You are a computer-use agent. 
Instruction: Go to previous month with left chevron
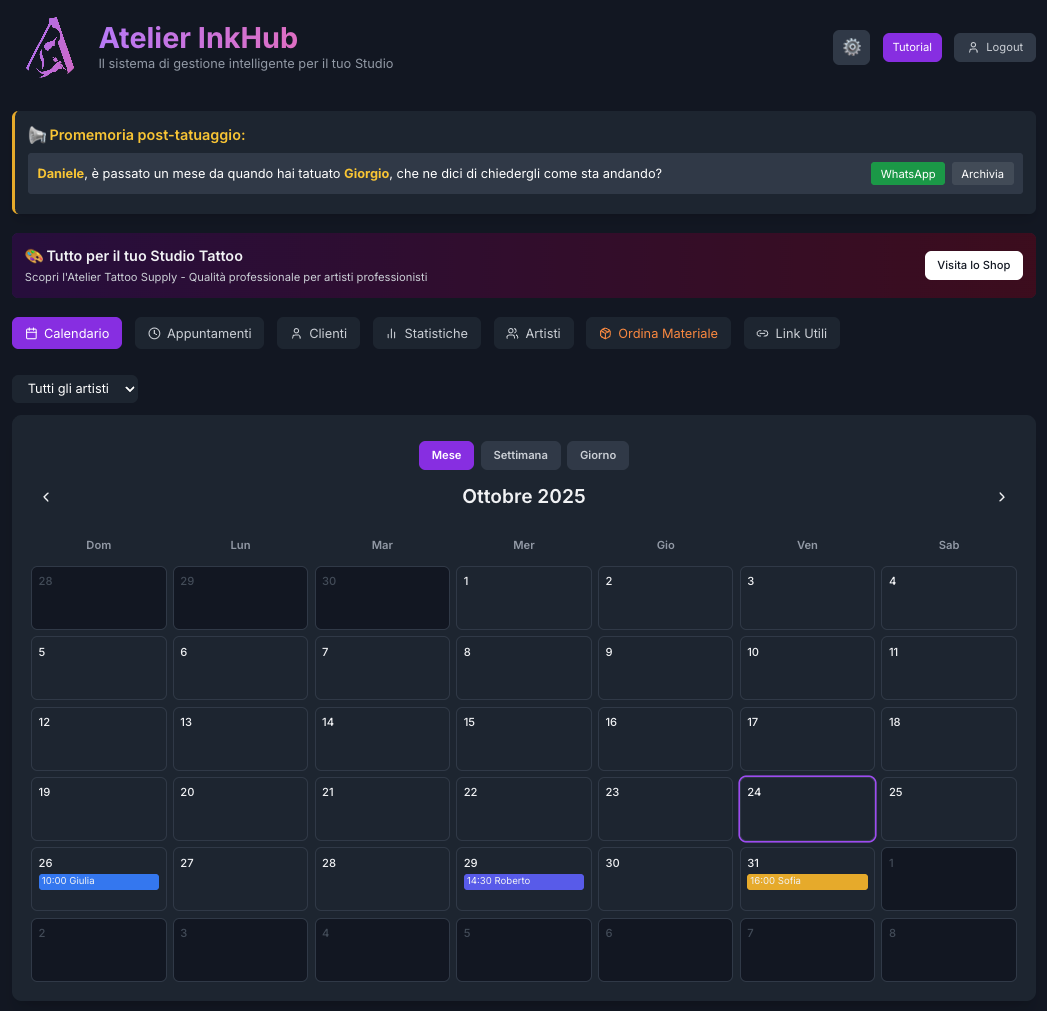46,497
